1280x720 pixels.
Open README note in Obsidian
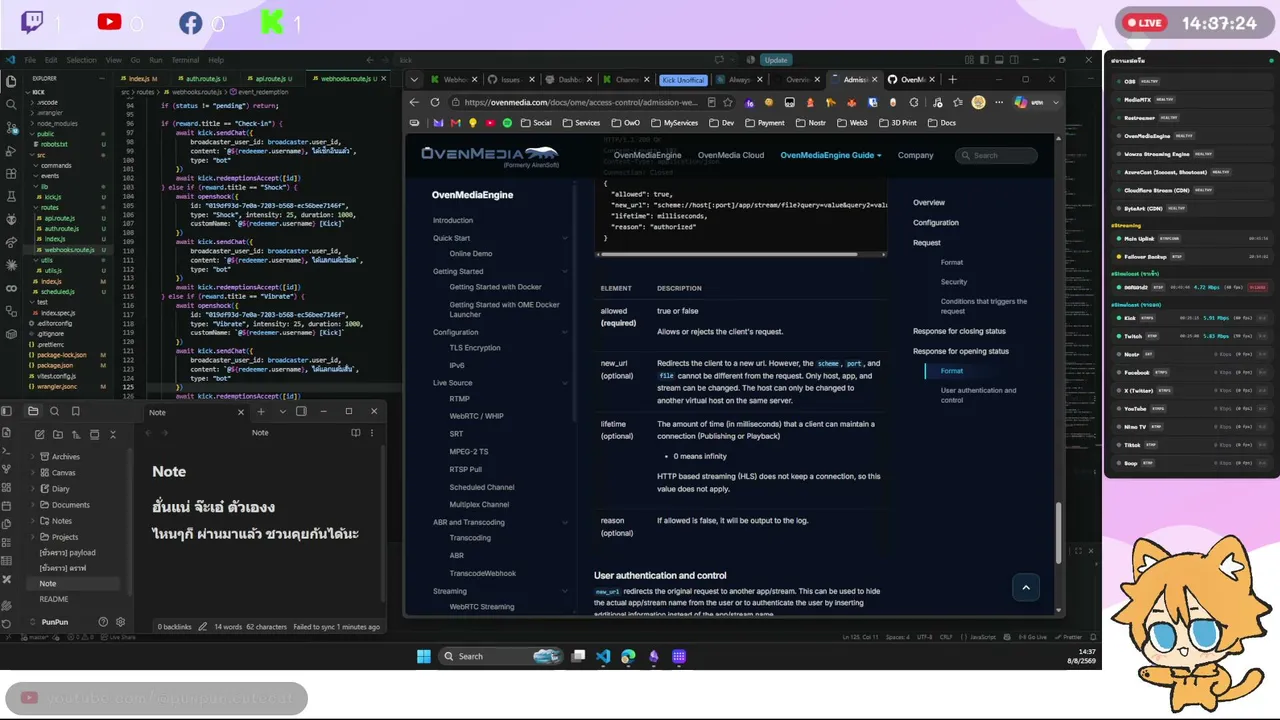click(x=54, y=599)
